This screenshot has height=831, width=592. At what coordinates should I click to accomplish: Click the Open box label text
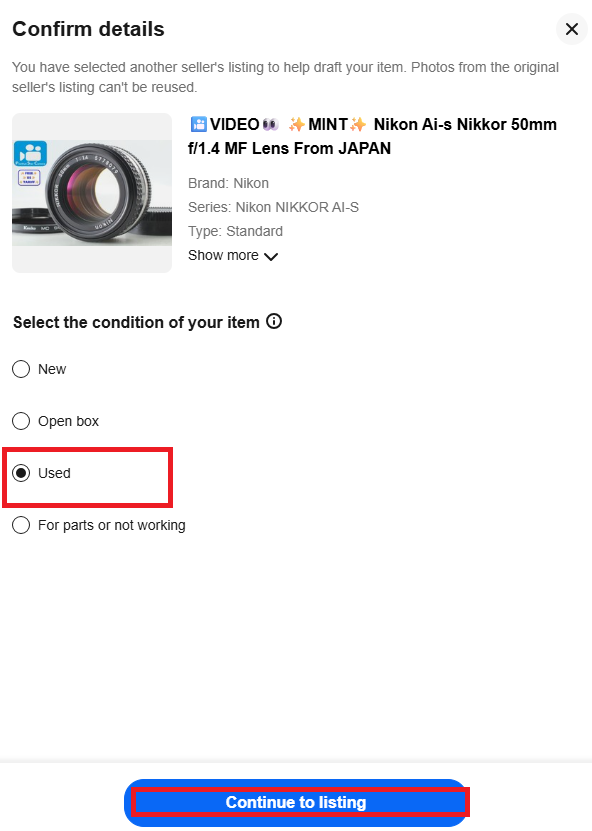68,421
